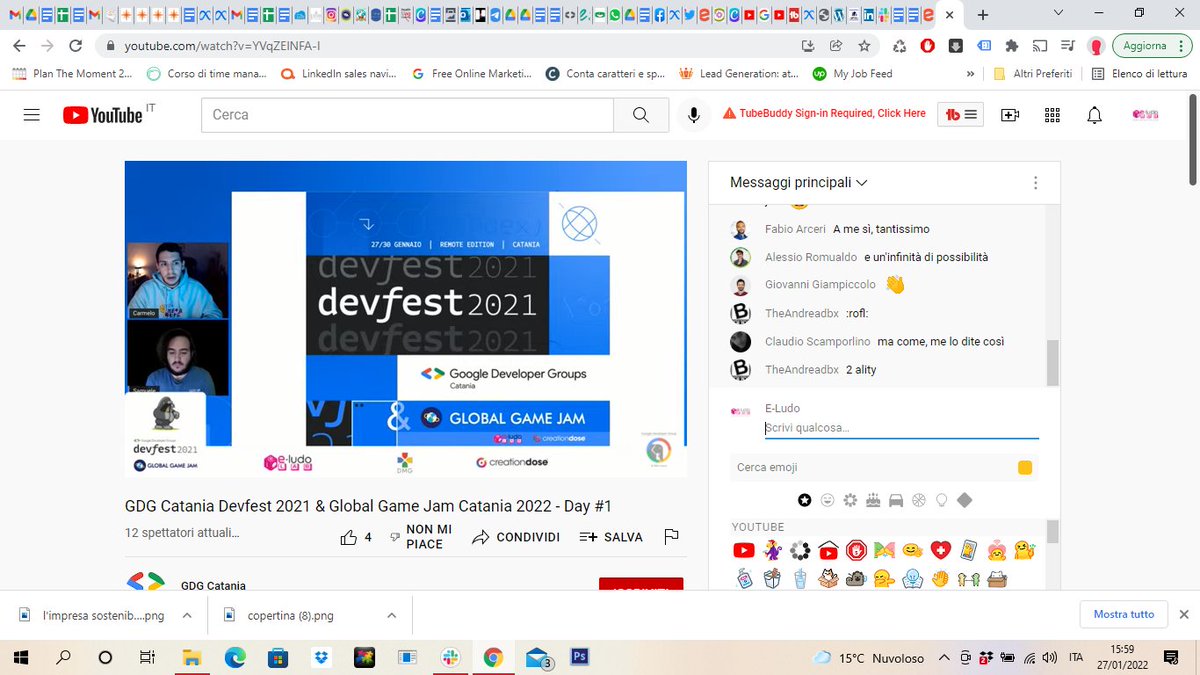
Task: Click SALVA to save the video
Action: pyautogui.click(x=611, y=537)
